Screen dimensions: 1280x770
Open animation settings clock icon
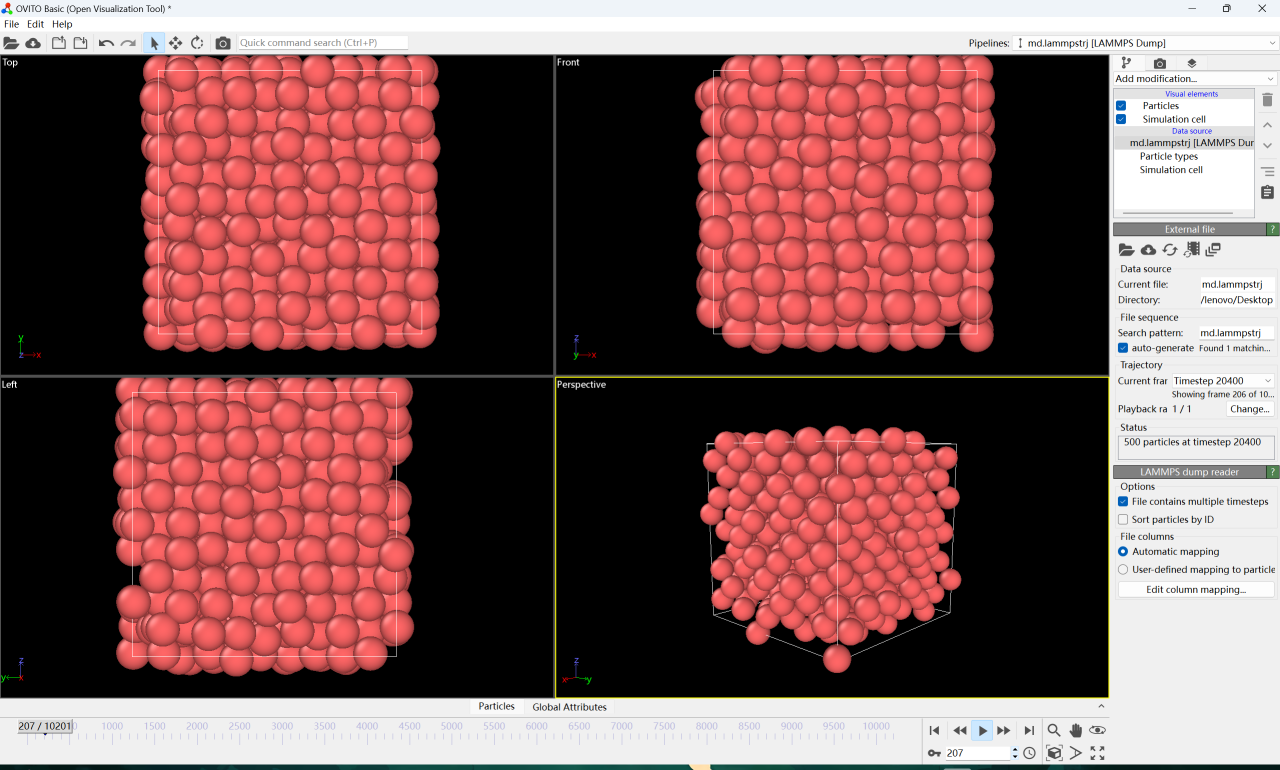(1030, 753)
